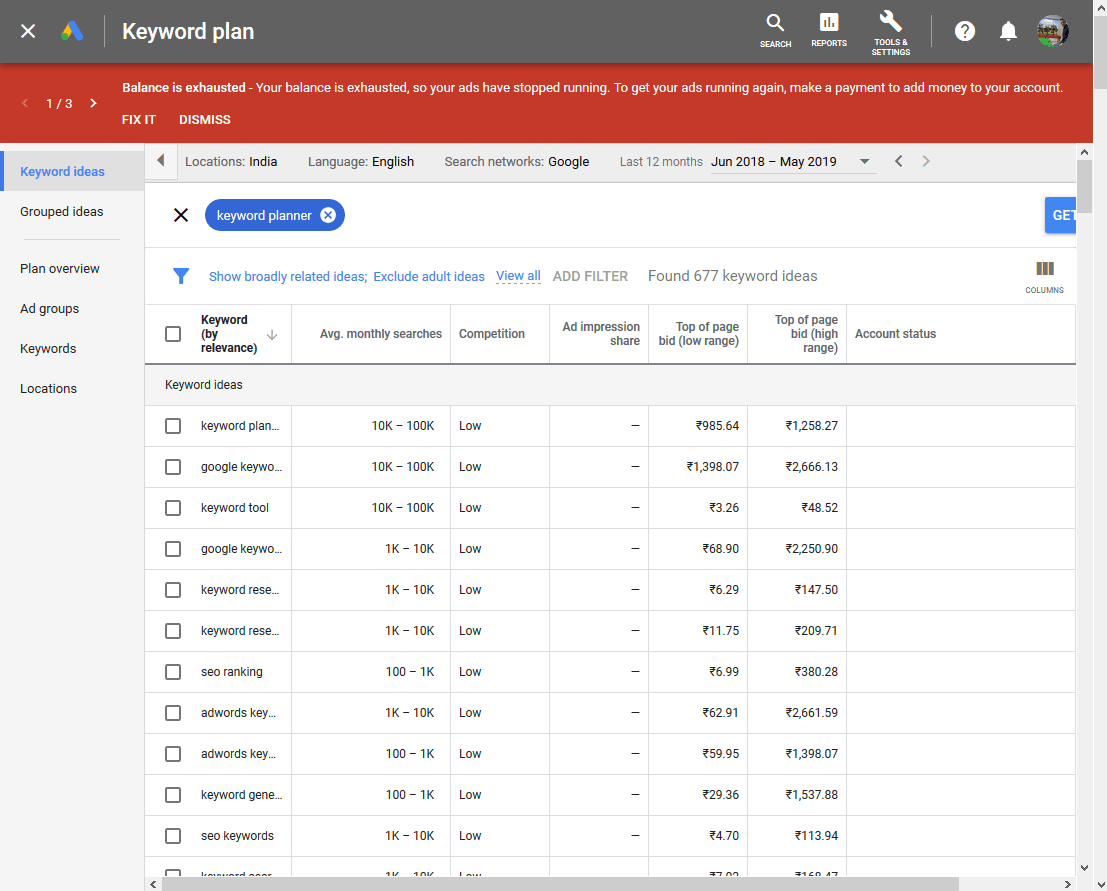Dismiss the balance exhausted alert
The height and width of the screenshot is (891, 1107).
tap(205, 120)
